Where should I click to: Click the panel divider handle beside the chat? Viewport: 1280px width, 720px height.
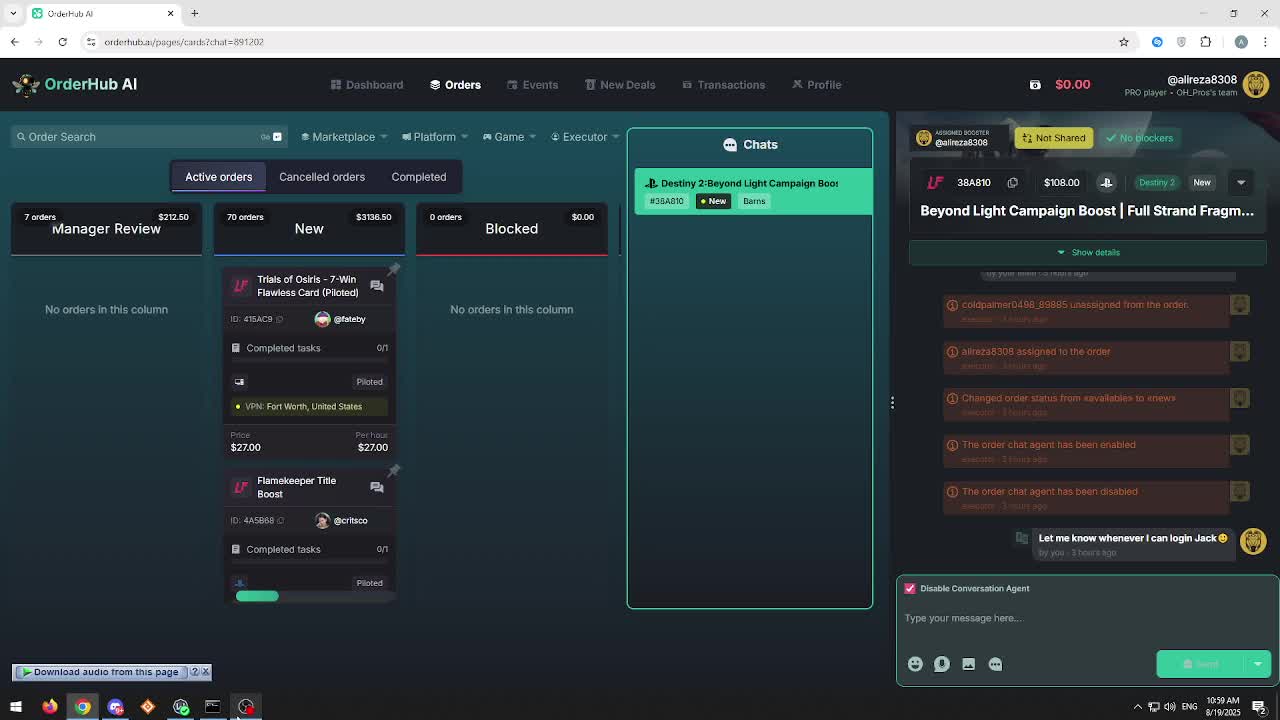[892, 403]
